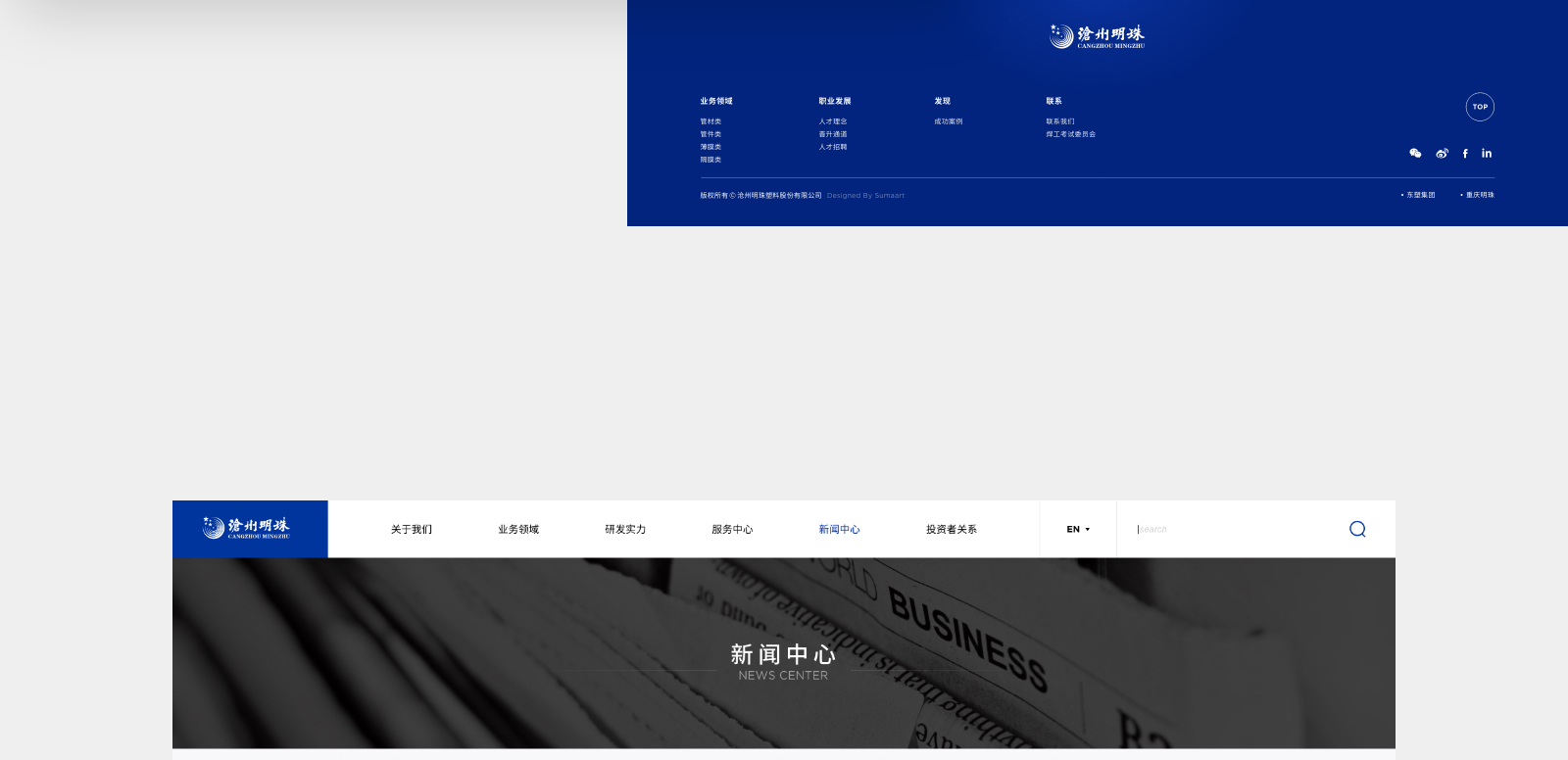This screenshot has height=760, width=1568.
Task: Click the header logo on blue background
Action: pyautogui.click(x=250, y=529)
